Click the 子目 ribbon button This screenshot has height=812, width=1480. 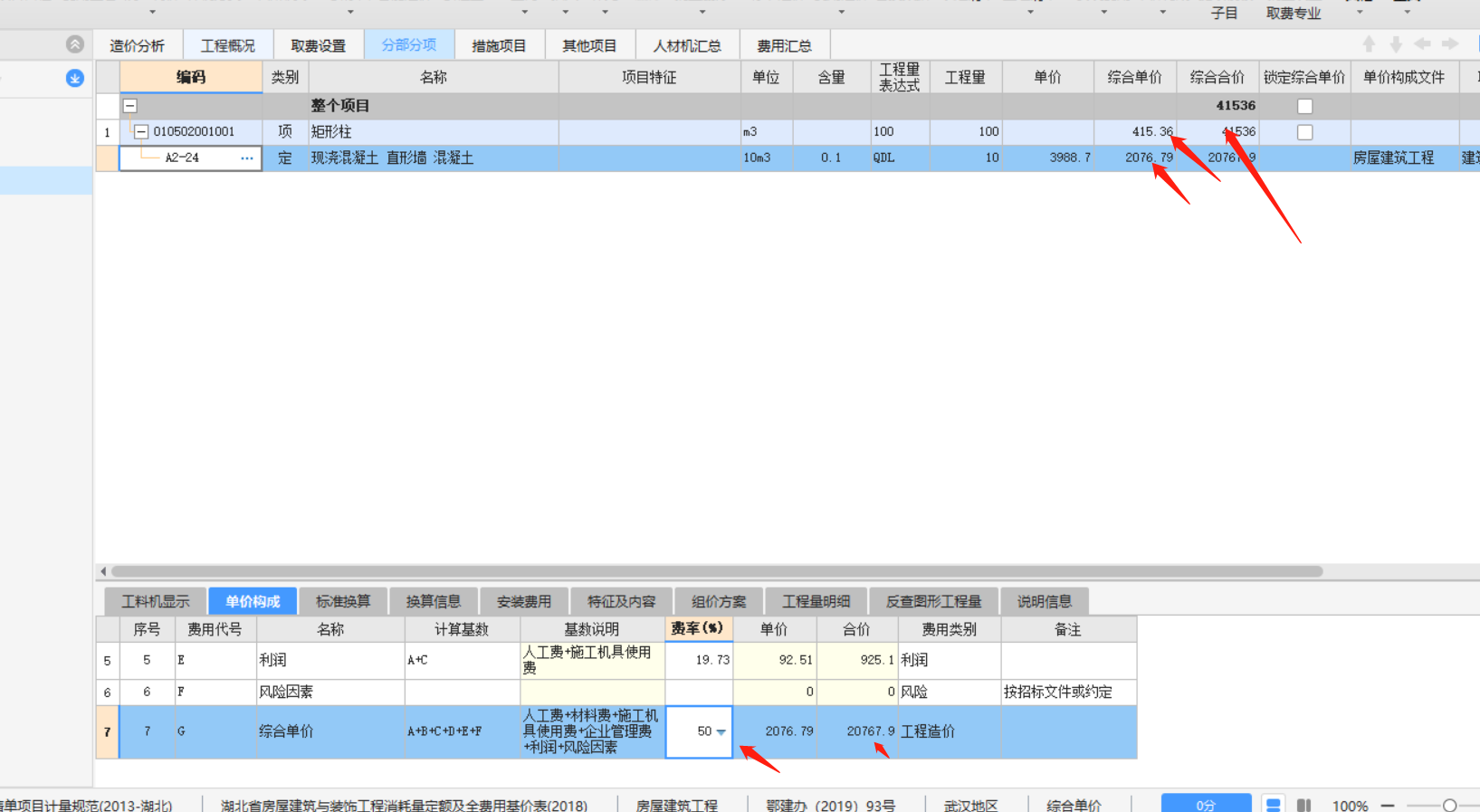[x=1225, y=13]
